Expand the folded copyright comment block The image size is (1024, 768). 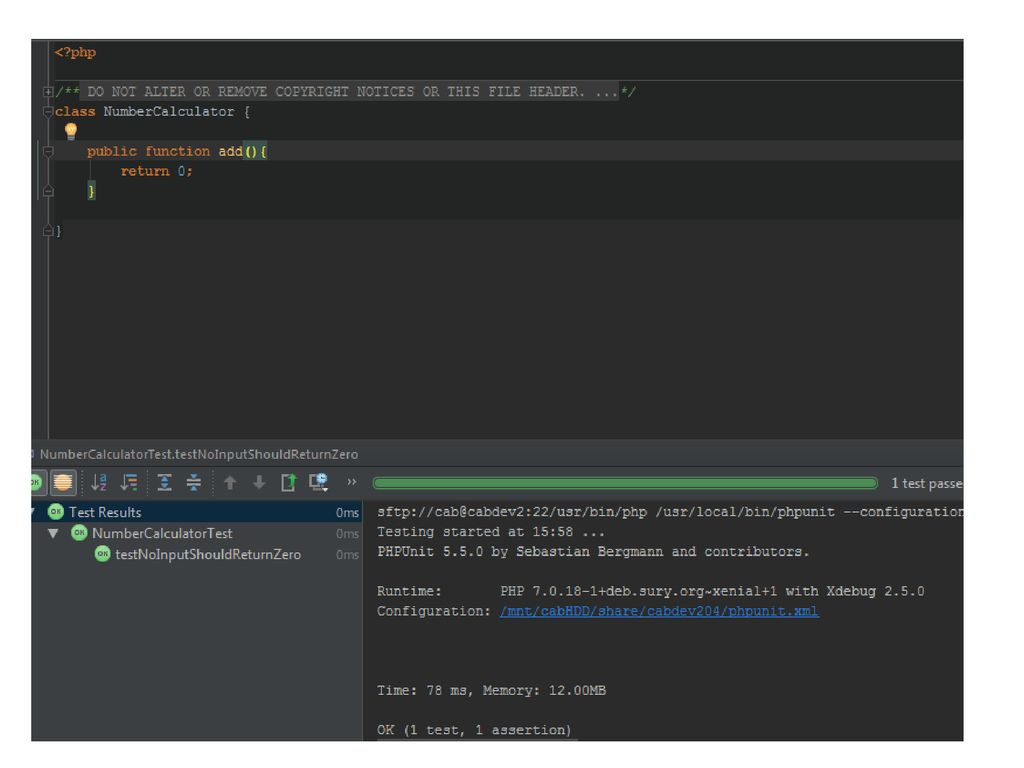[x=48, y=92]
